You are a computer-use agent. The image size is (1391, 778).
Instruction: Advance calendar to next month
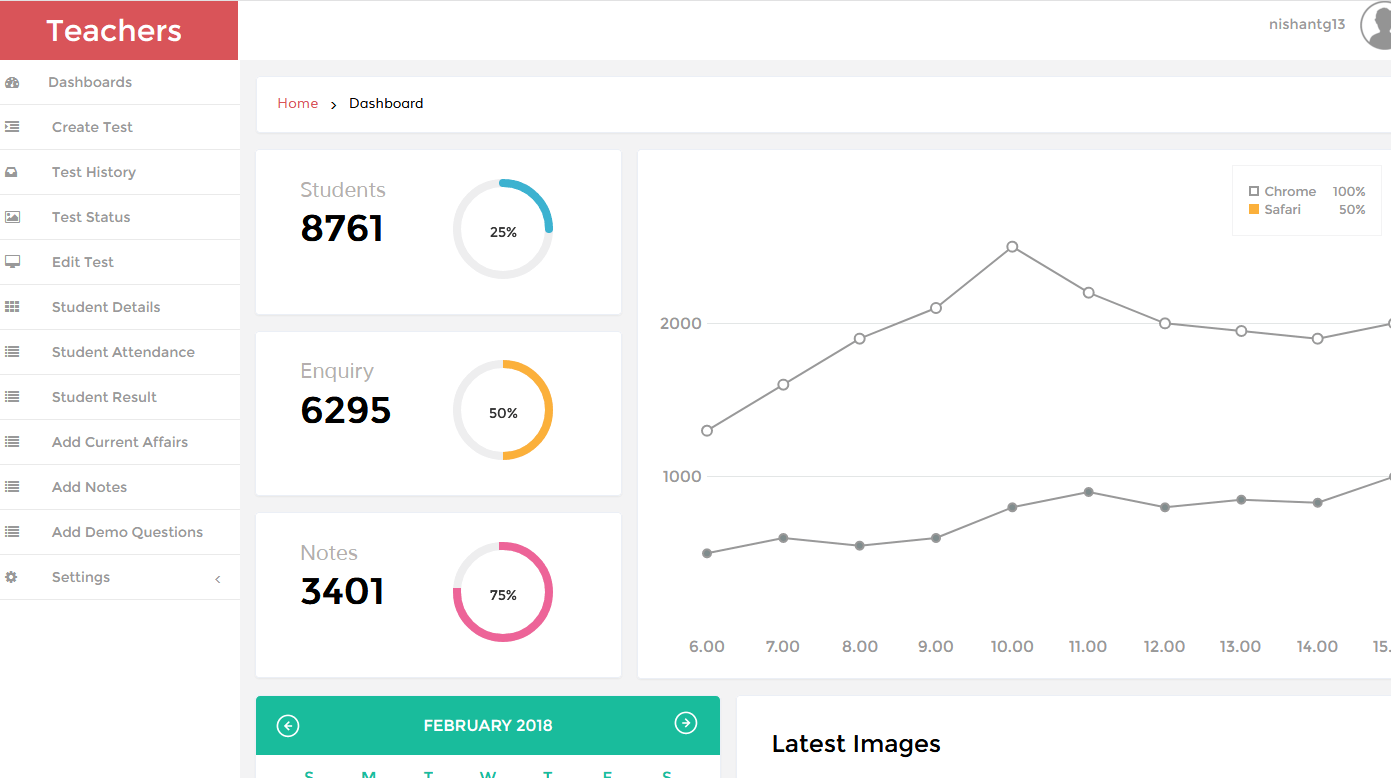point(686,723)
